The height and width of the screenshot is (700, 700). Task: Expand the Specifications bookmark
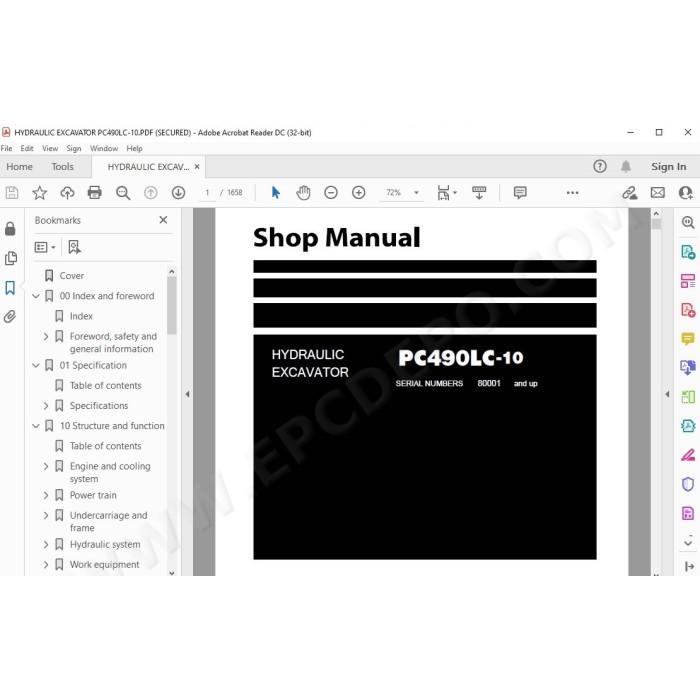tap(46, 405)
